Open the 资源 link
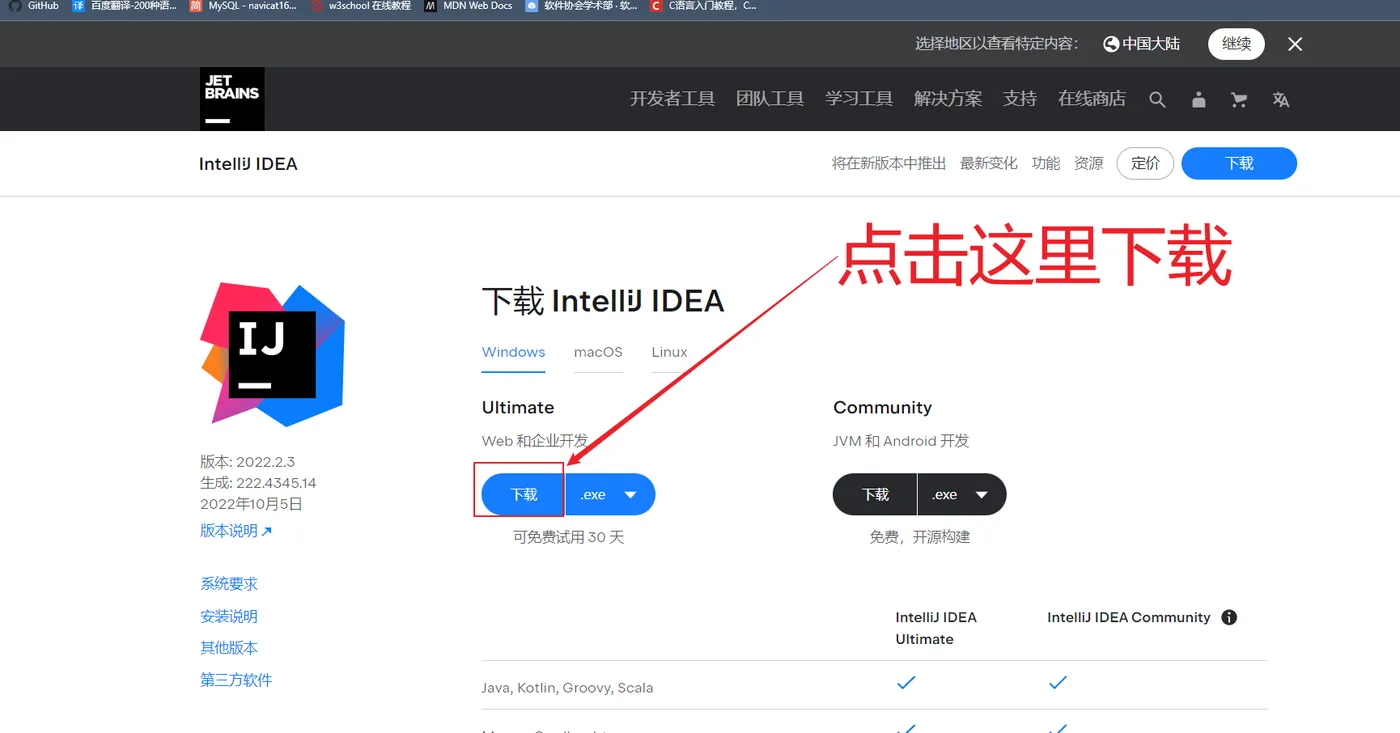 point(1089,164)
